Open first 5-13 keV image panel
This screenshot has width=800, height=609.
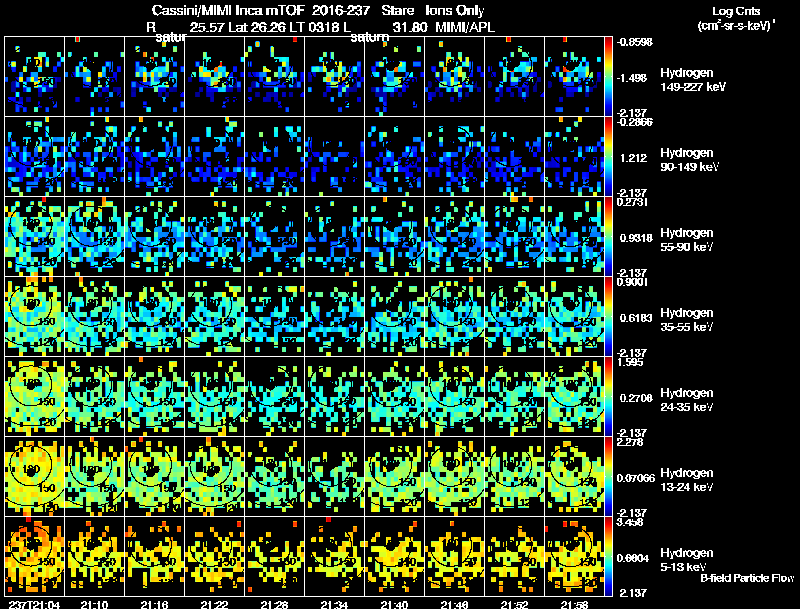point(35,556)
